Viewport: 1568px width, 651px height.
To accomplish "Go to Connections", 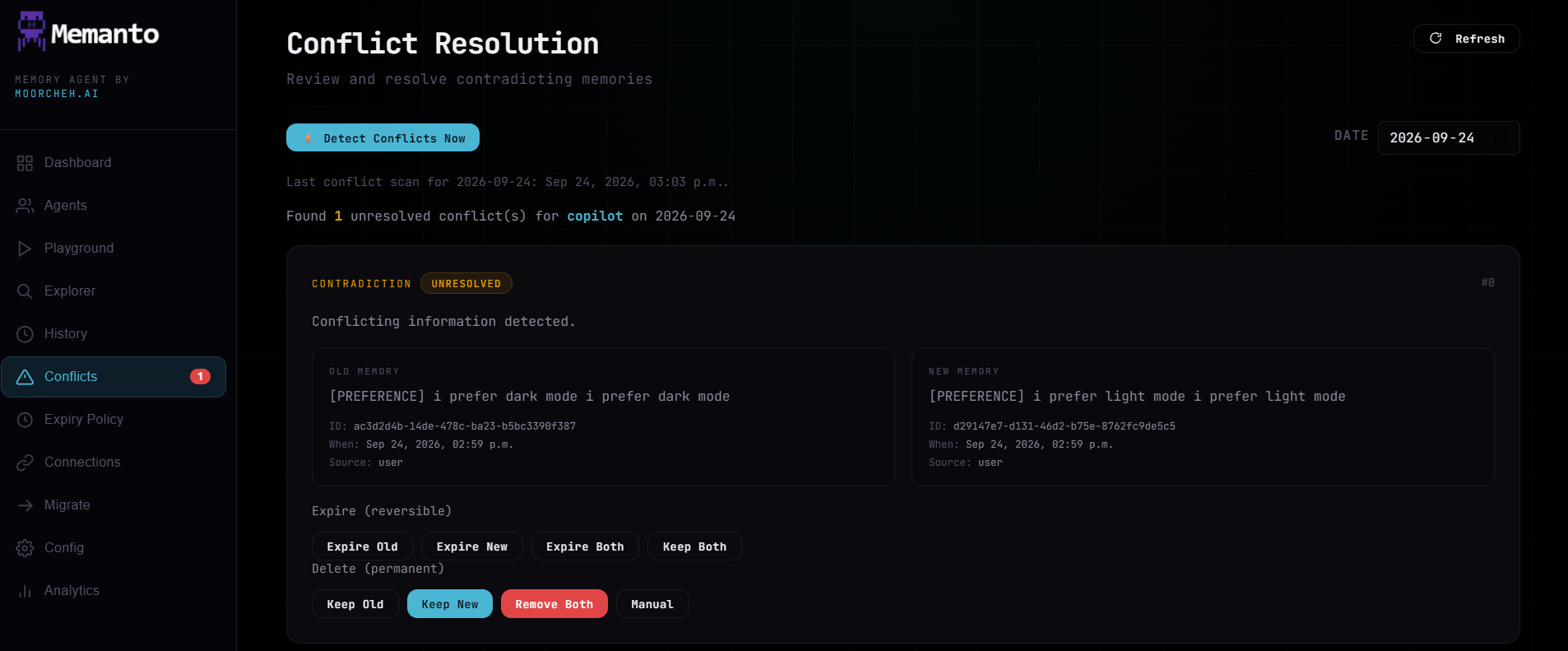I will pyautogui.click(x=114, y=463).
